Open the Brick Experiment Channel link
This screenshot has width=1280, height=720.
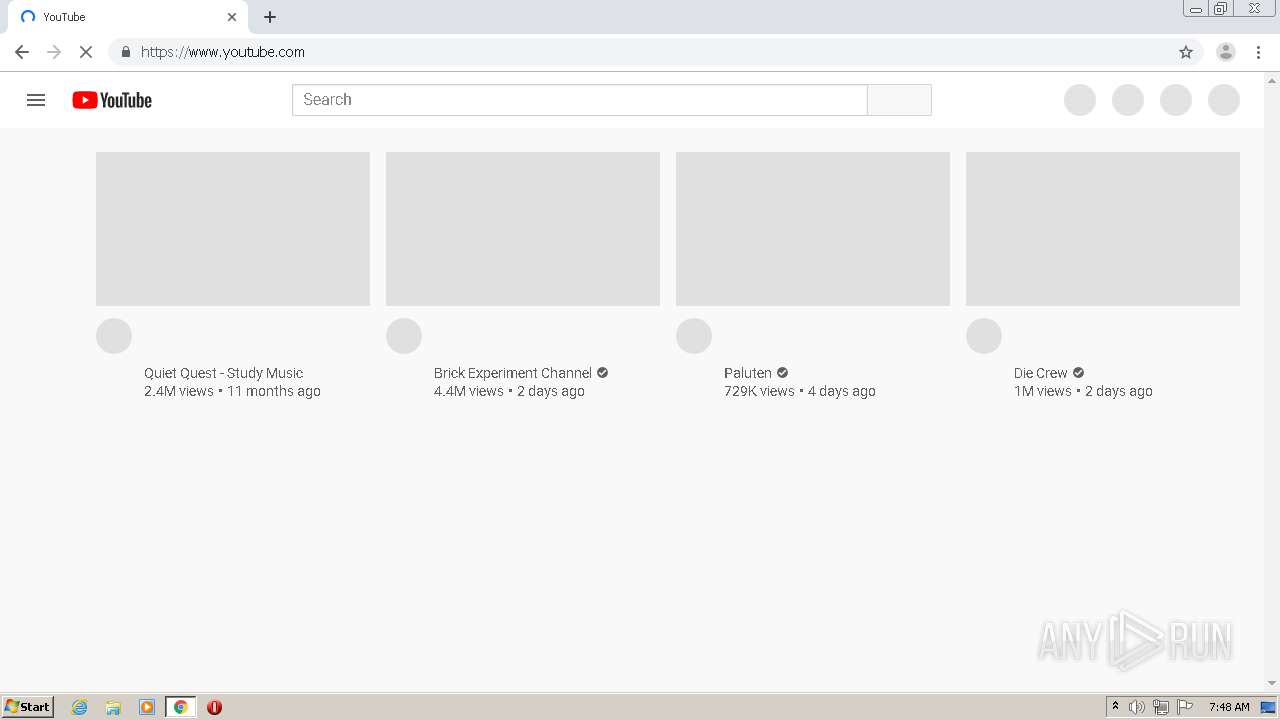[x=513, y=373]
